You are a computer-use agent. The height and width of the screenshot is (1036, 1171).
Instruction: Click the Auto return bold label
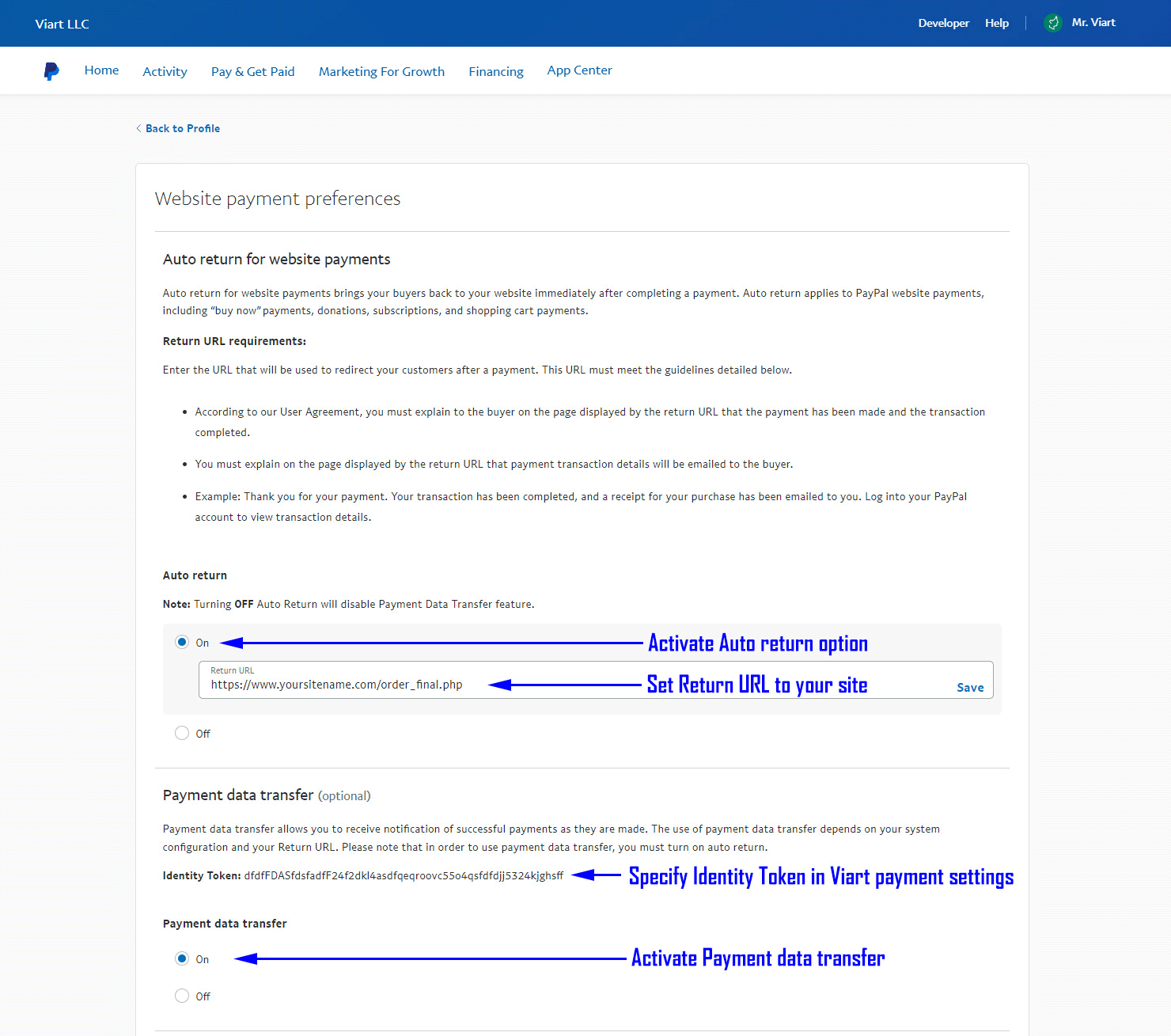click(195, 575)
